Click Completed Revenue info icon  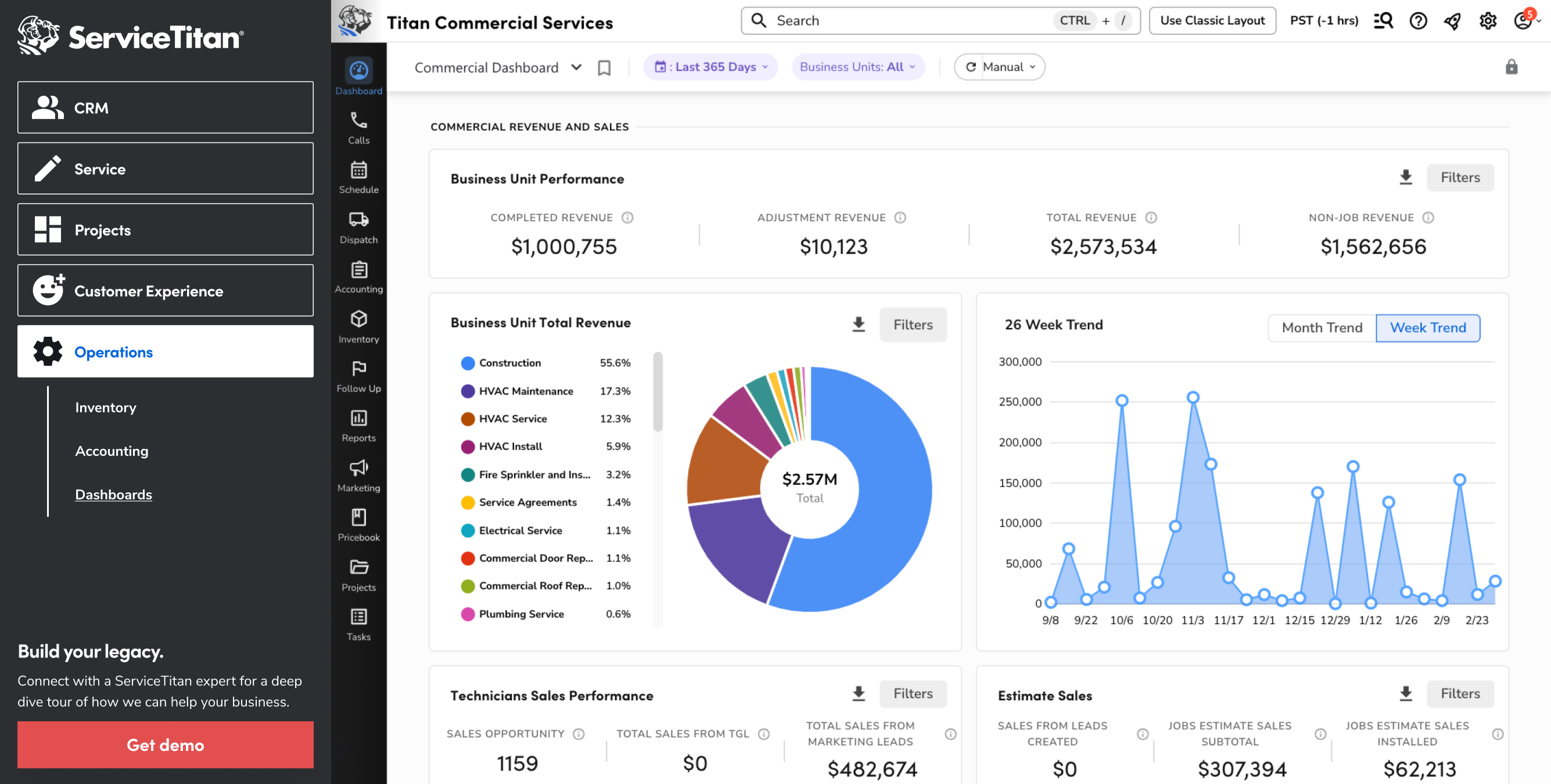point(627,217)
